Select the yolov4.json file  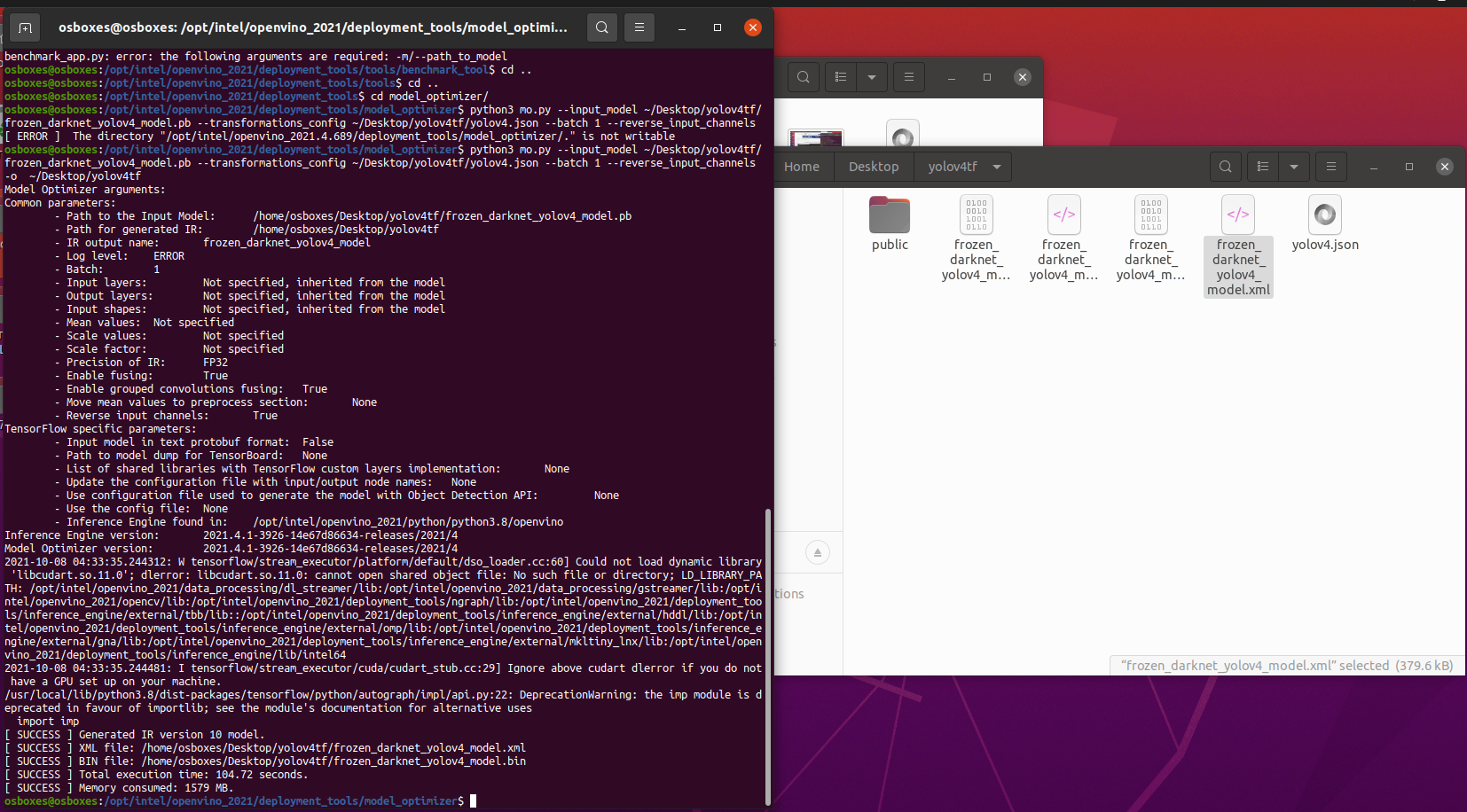[1324, 215]
